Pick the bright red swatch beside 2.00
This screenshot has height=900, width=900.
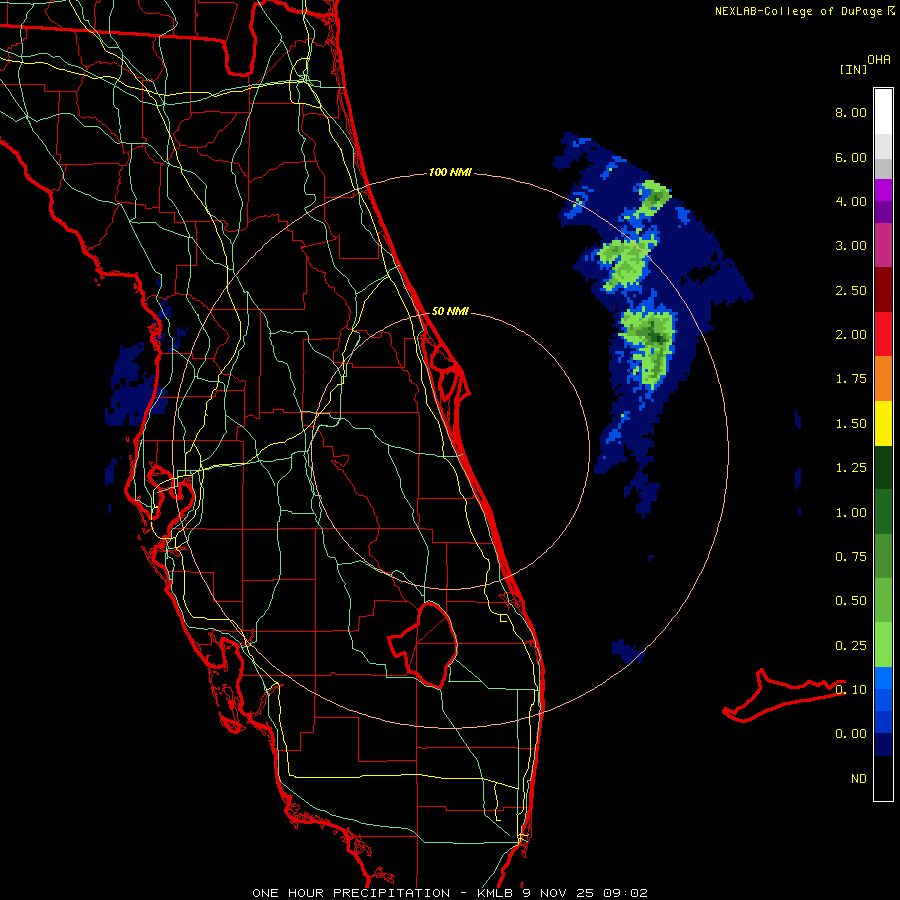coord(883,334)
